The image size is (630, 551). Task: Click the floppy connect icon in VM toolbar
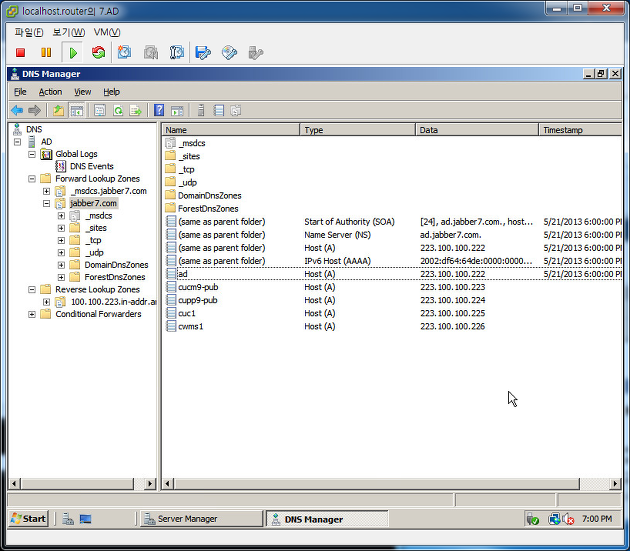click(203, 53)
